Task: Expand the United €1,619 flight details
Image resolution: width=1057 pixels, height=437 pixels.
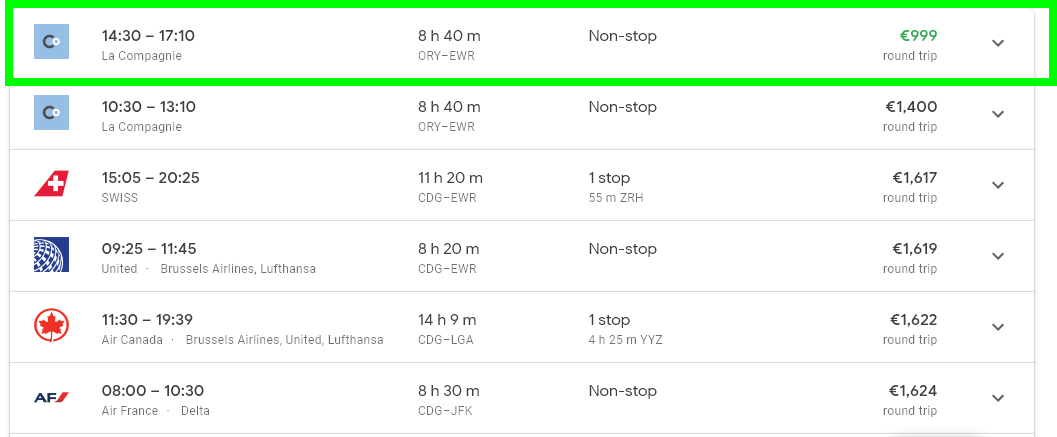Action: 998,256
